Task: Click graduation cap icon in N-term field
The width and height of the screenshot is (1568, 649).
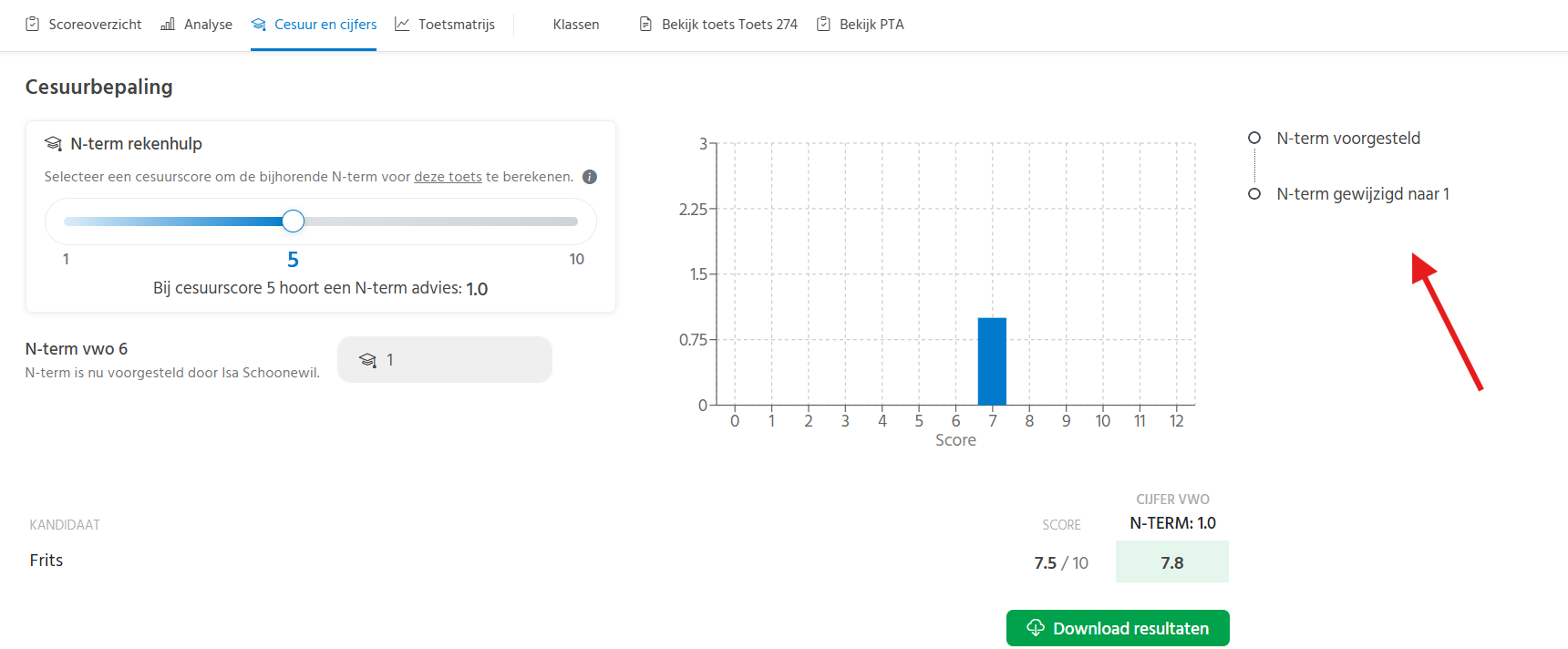Action: (367, 361)
